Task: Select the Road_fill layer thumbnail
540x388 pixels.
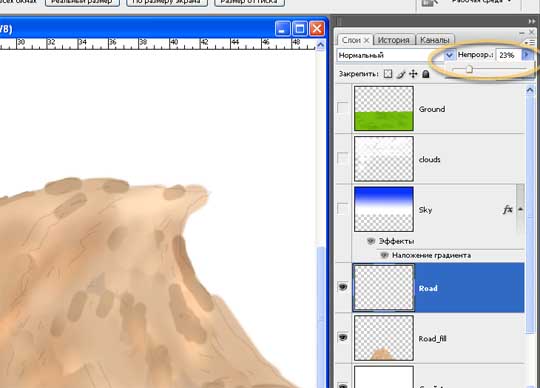Action: (384, 338)
